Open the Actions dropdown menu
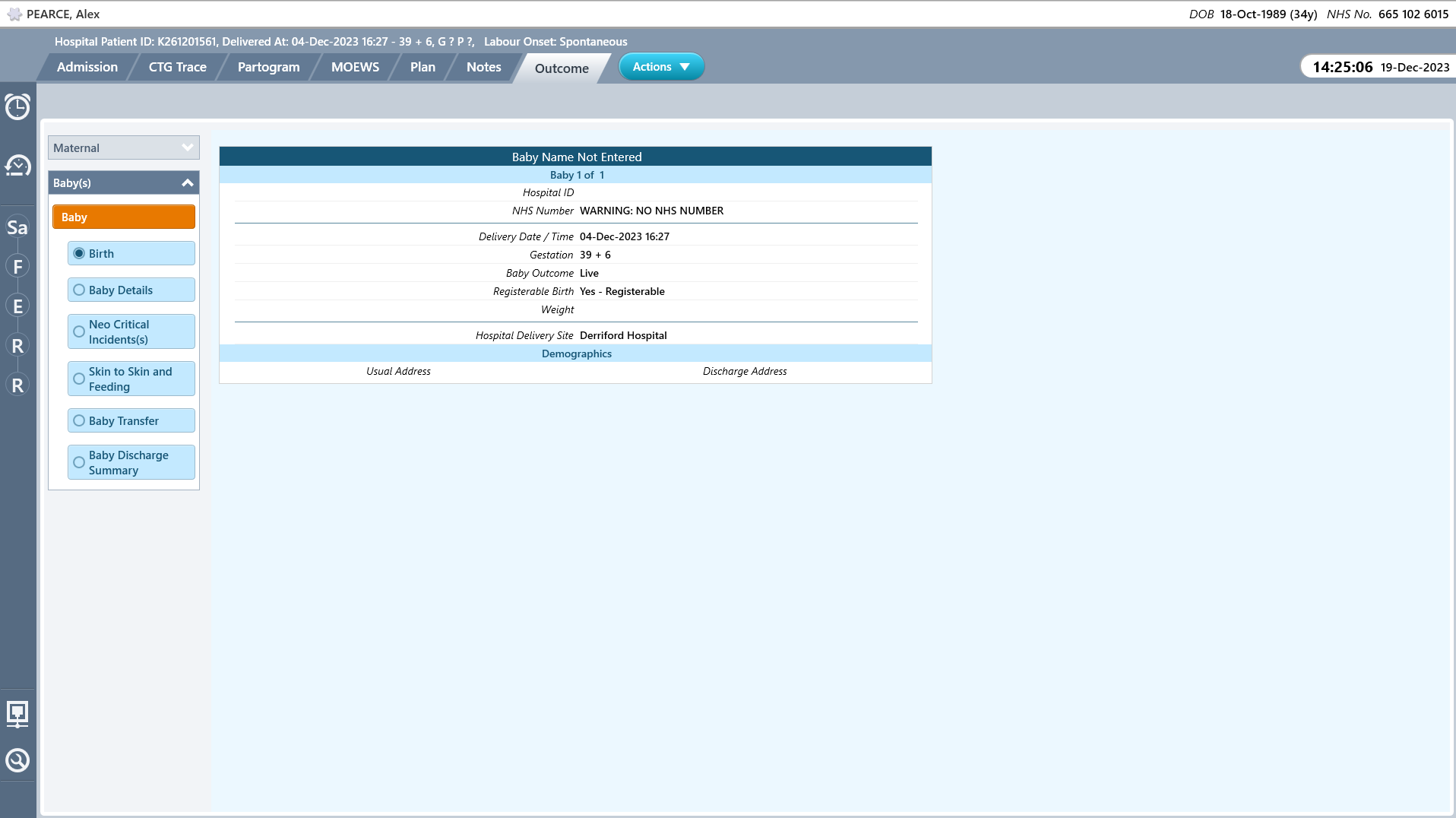The height and width of the screenshot is (818, 1456). 661,67
